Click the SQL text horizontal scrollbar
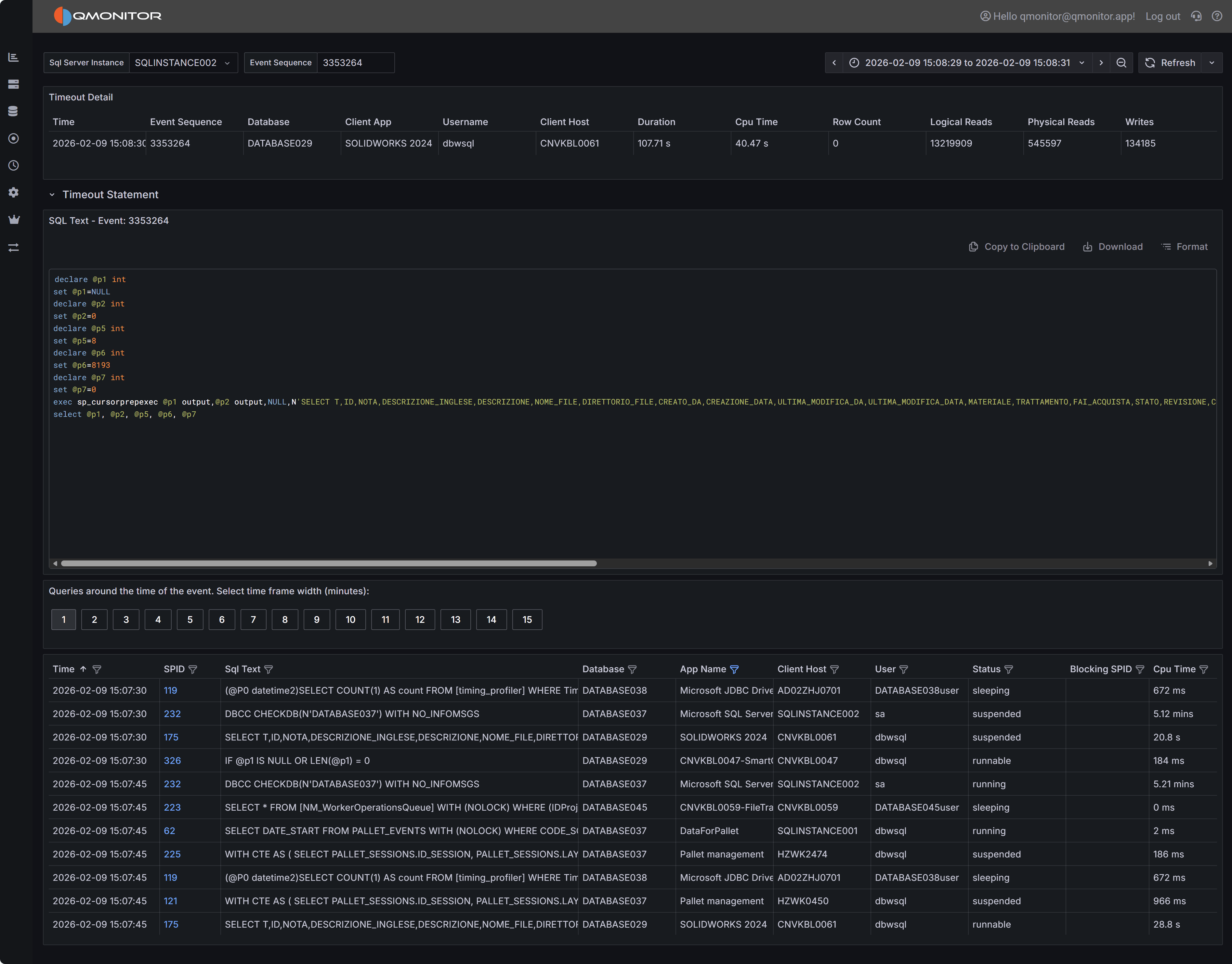The image size is (1232, 964). [x=329, y=563]
